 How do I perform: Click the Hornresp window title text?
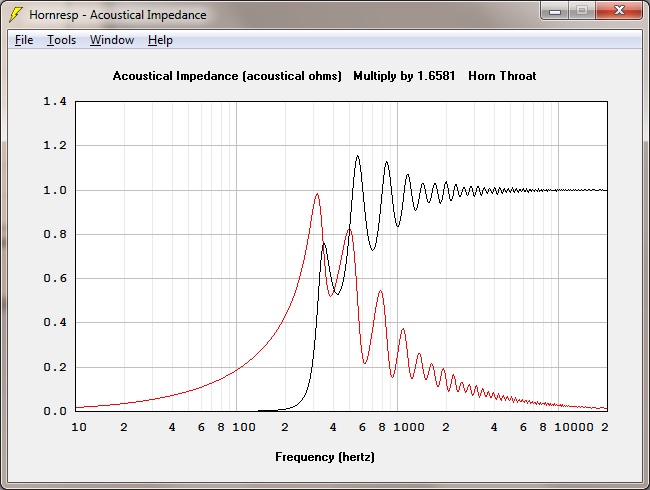[118, 15]
